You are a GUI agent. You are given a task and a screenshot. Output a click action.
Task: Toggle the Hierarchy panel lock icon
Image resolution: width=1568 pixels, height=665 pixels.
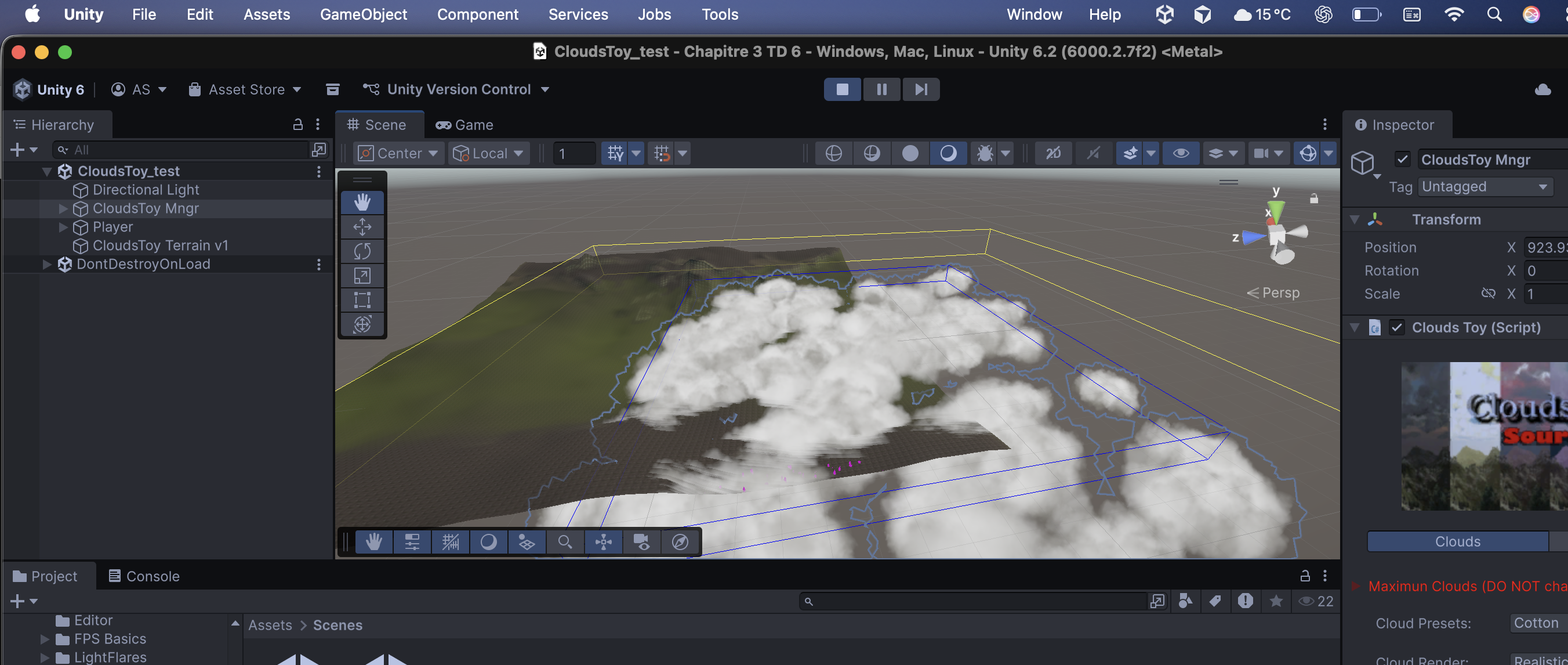click(x=297, y=125)
